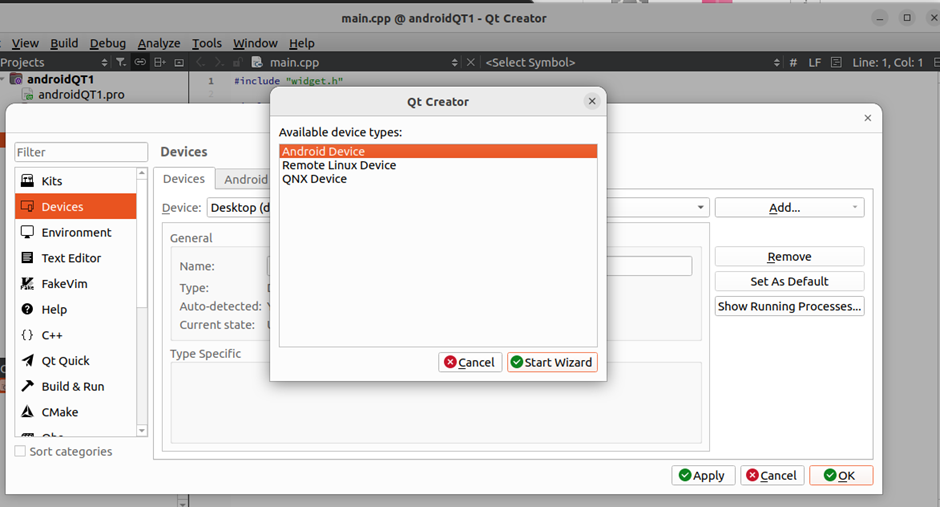The width and height of the screenshot is (940, 507).
Task: Click the Qt Quick paper plane icon
Action: (28, 360)
